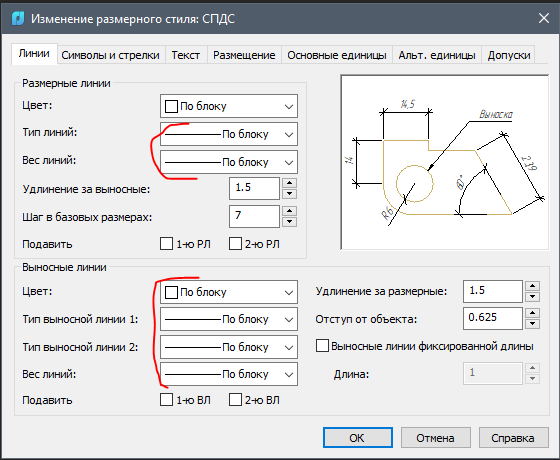This screenshot has width=560, height=460.
Task: Open extension lines Цвет dropdown
Action: click(229, 292)
